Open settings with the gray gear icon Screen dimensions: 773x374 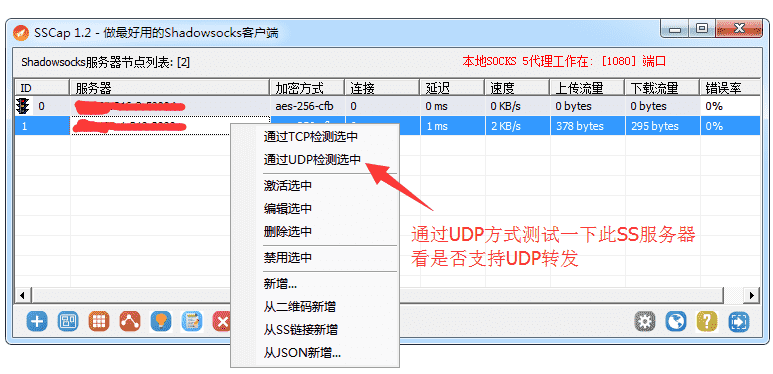click(645, 322)
